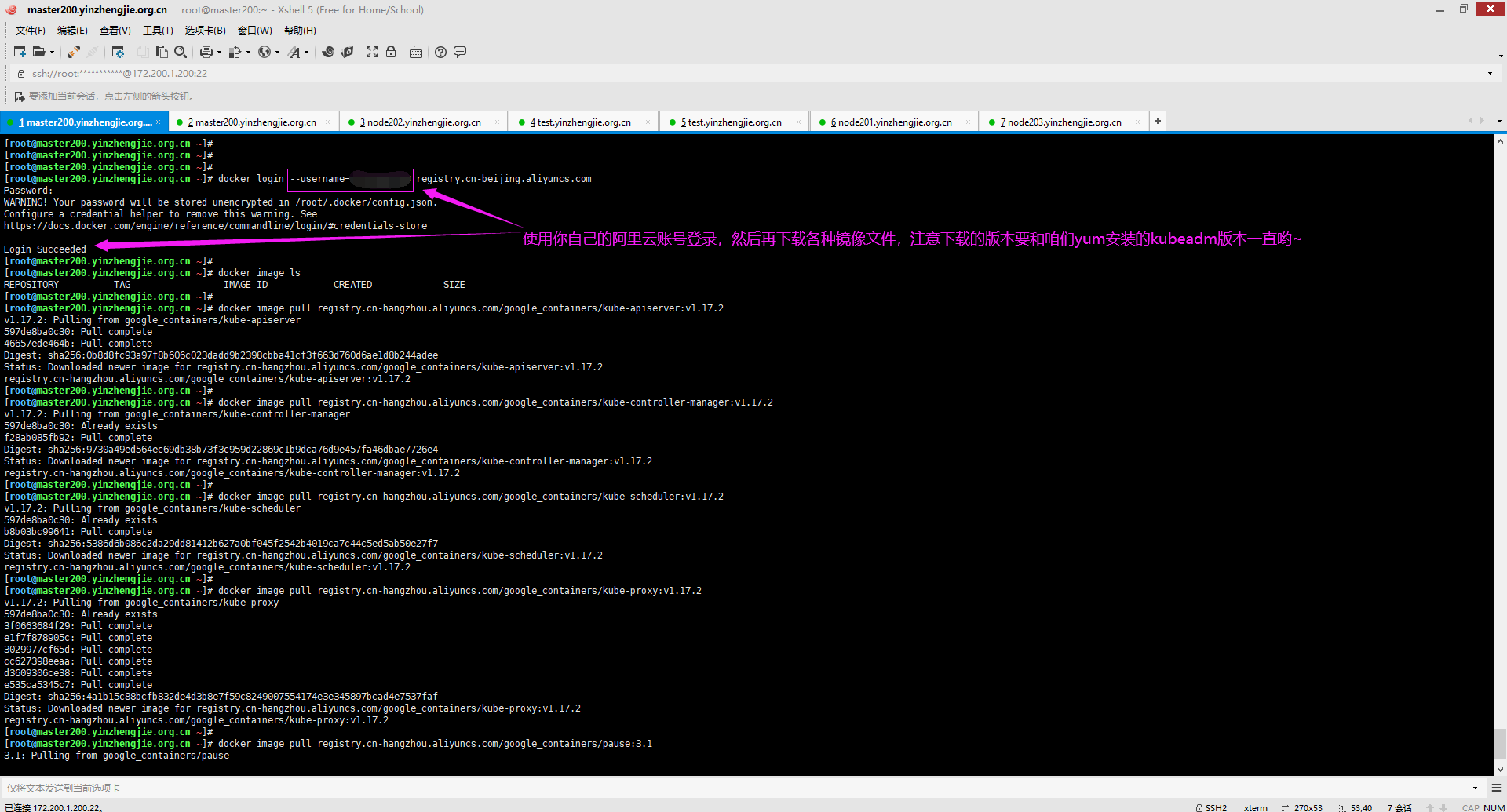This screenshot has height=812, width=1507.
Task: Open the virtual keyboard icon
Action: click(416, 53)
